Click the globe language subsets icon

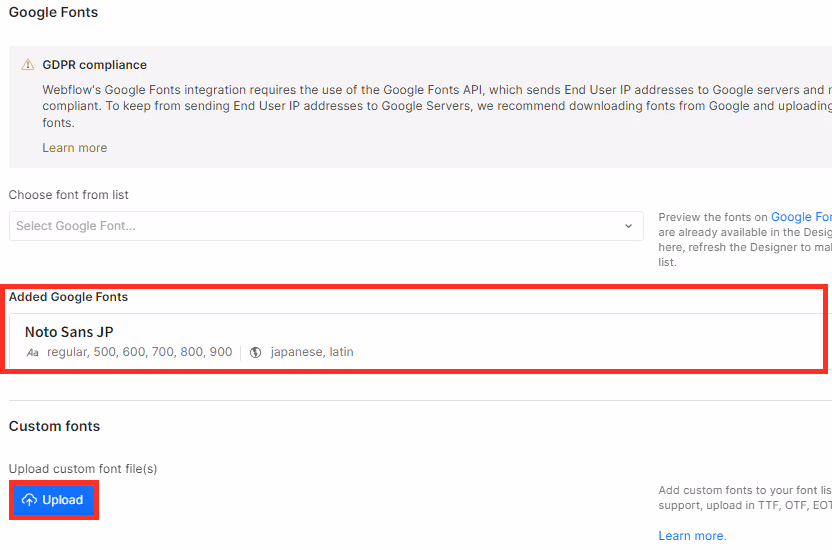pyautogui.click(x=255, y=353)
